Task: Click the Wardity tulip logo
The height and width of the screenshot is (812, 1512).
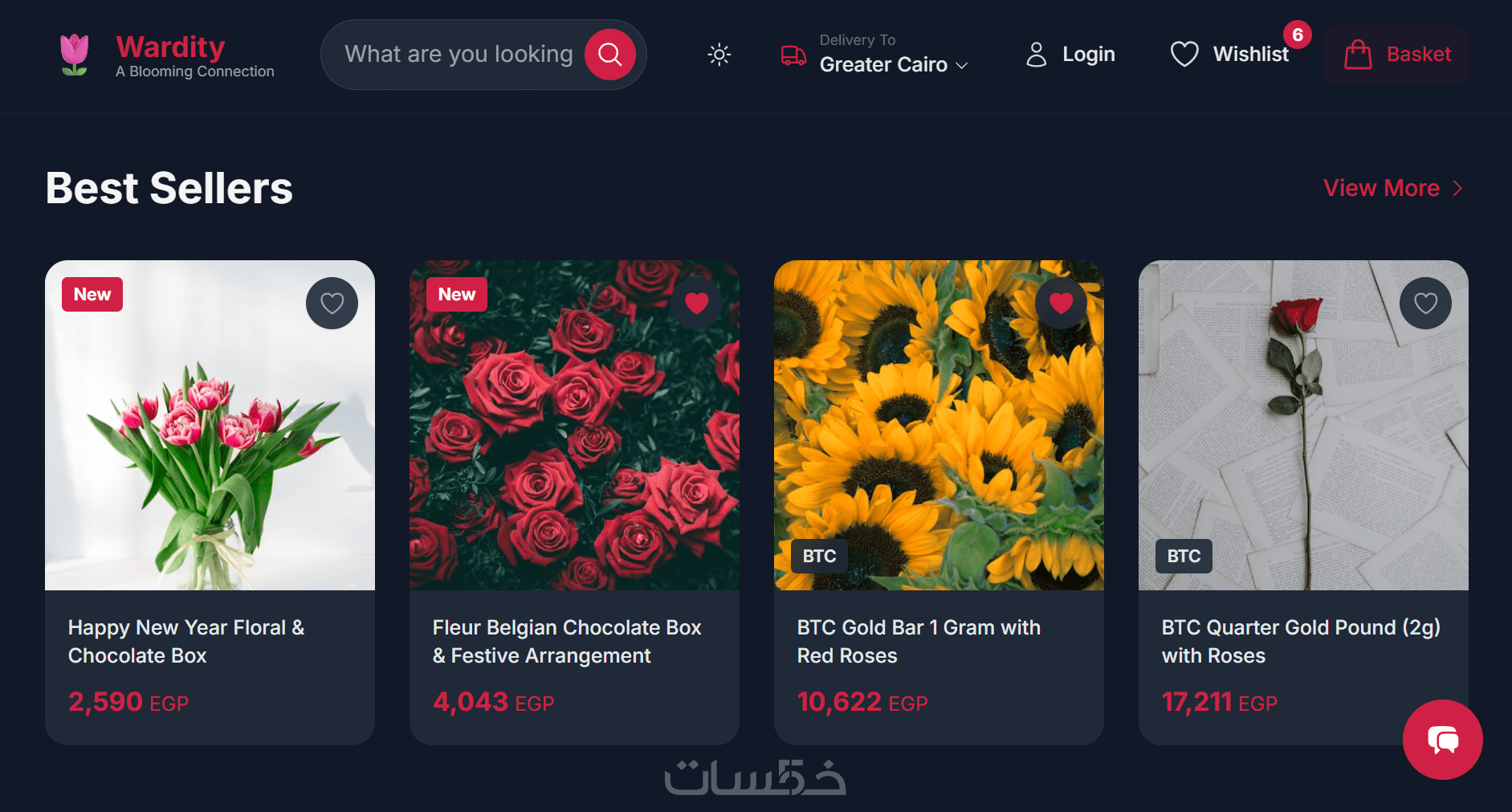Action: (x=75, y=55)
